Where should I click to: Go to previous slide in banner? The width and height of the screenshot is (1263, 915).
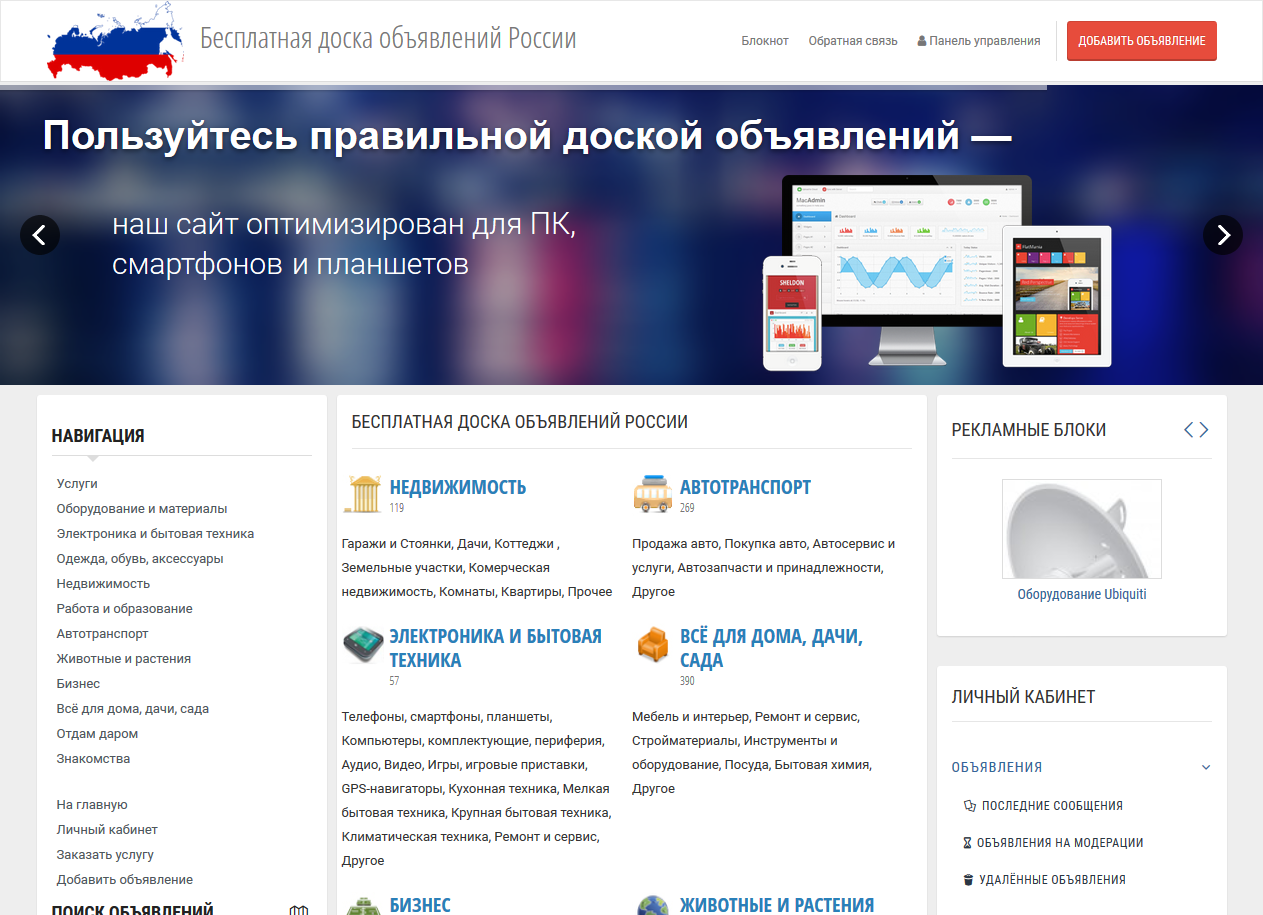tap(40, 235)
